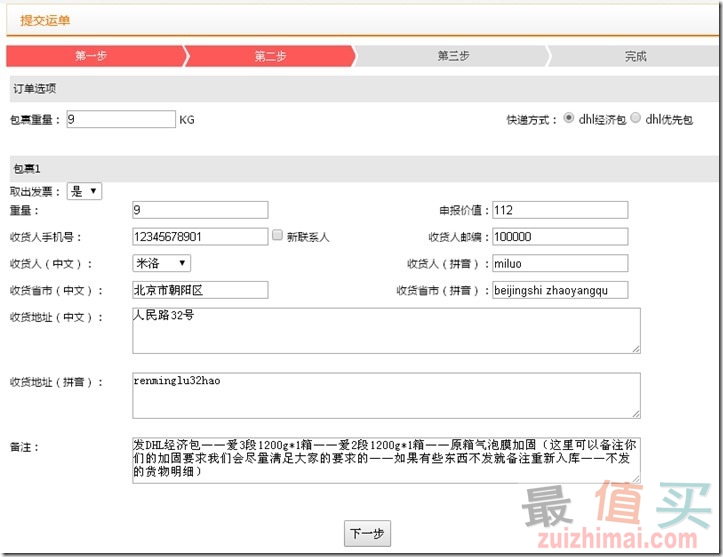Grab the 备注 textarea resize handle

636,479
